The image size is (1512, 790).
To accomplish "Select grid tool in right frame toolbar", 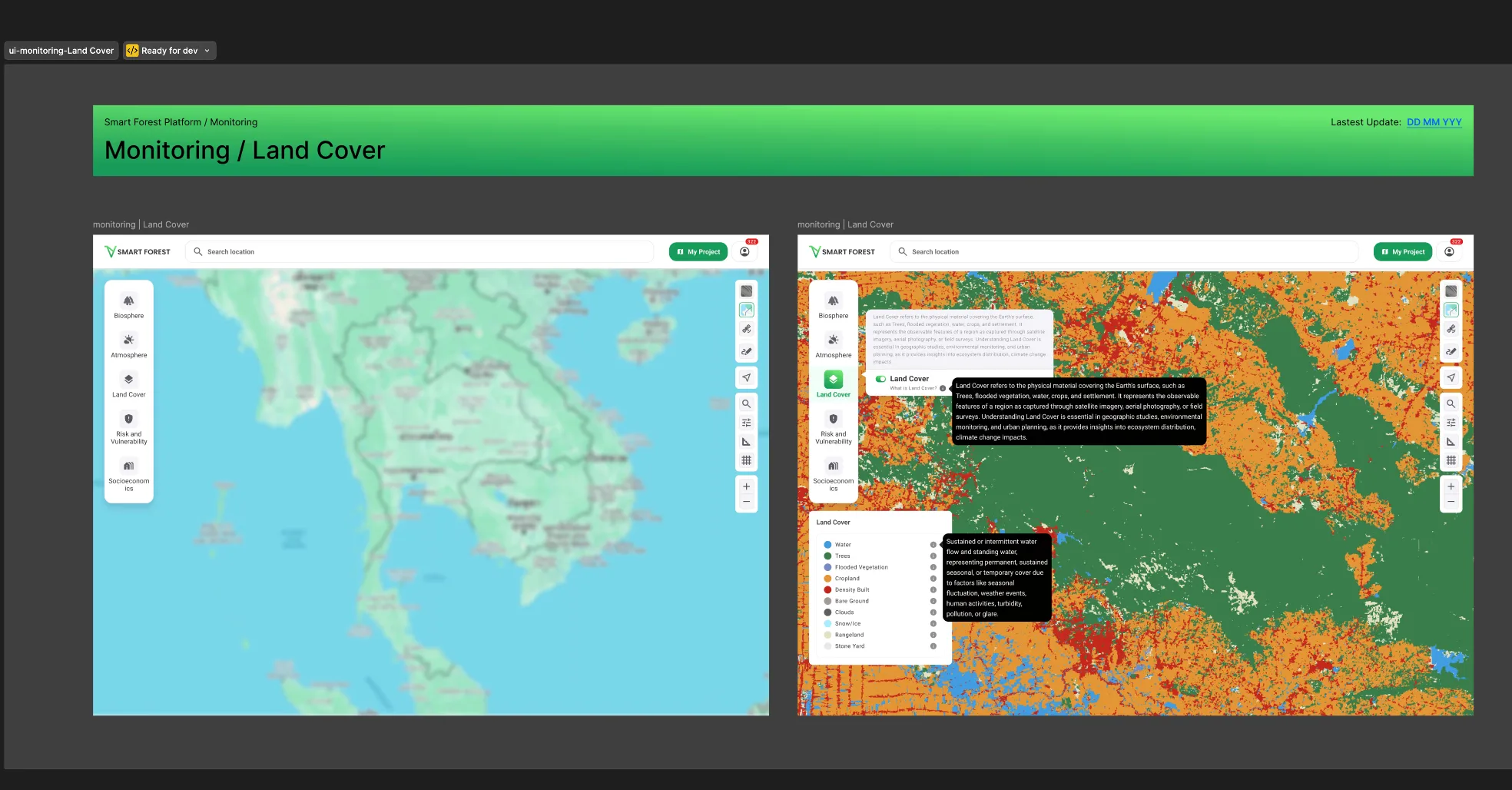I will point(1451,460).
